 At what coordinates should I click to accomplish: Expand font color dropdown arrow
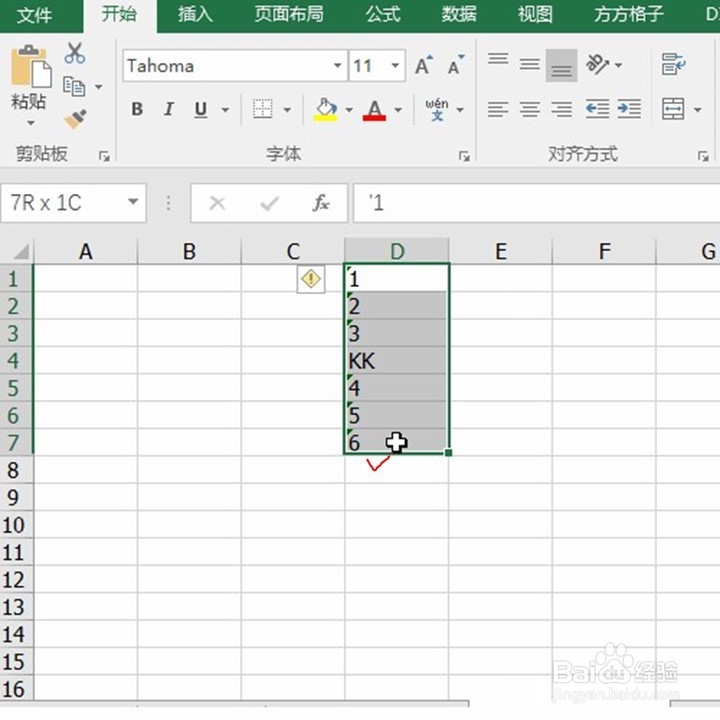(398, 110)
